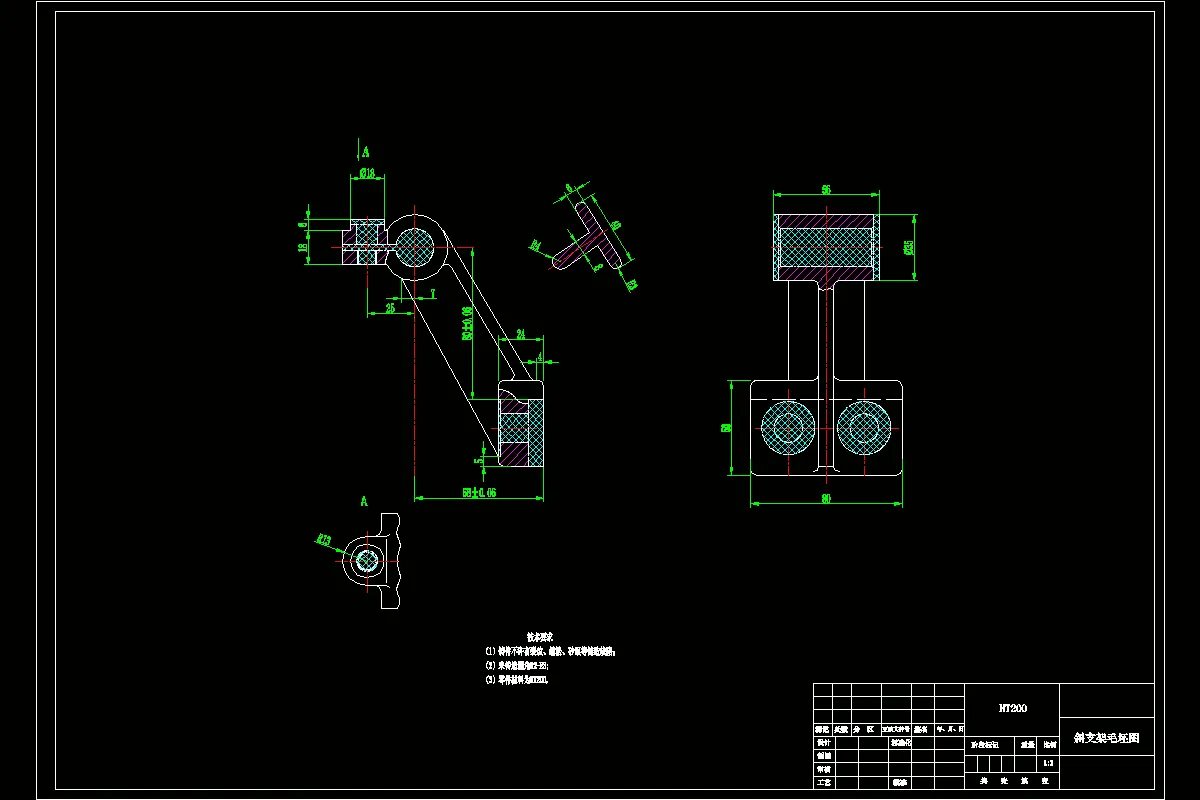Select technical requirement line (2)
Screen dimensions: 1200x800
coord(517,665)
